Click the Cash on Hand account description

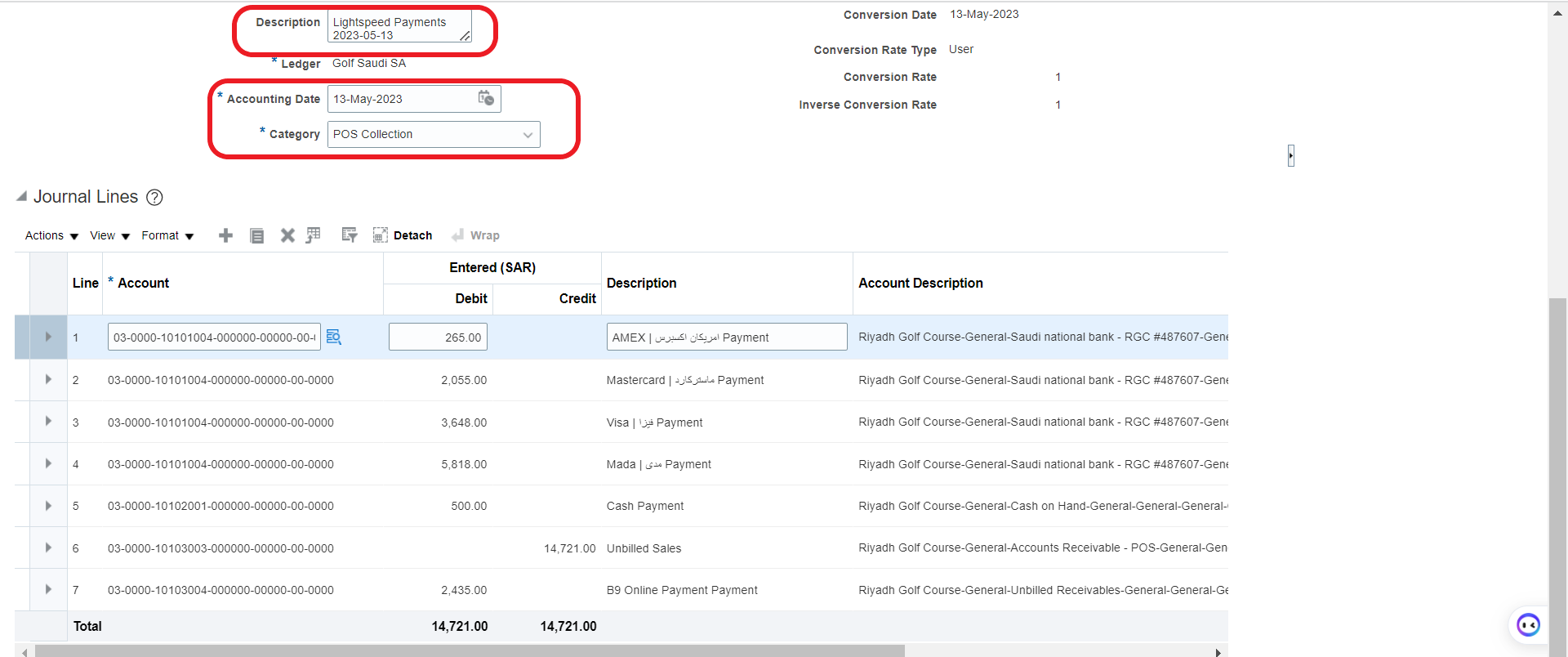tap(1043, 506)
